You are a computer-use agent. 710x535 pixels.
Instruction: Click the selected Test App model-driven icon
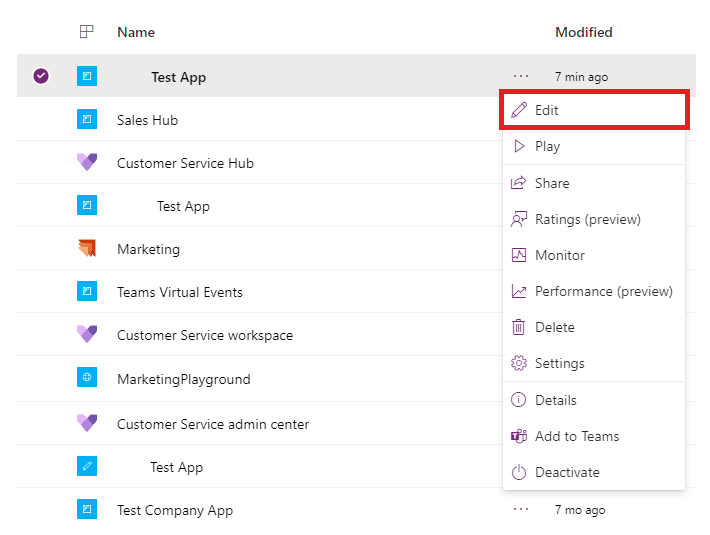pos(87,76)
